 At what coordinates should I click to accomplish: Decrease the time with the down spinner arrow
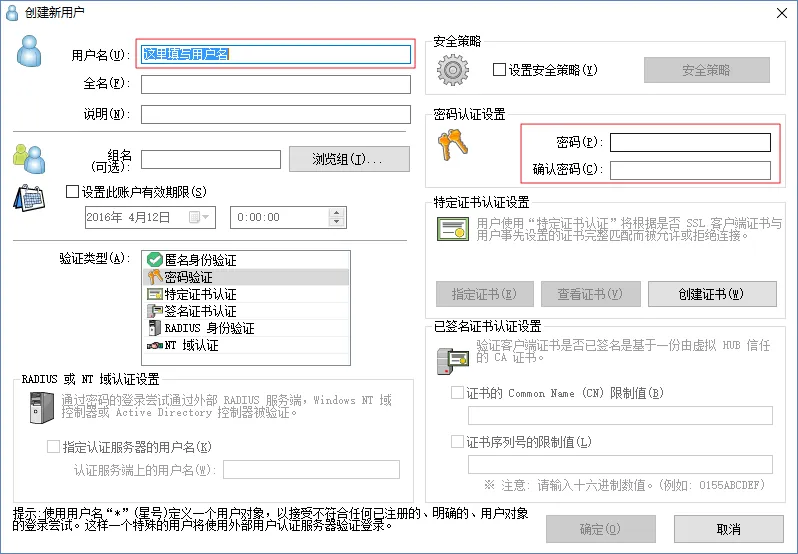(x=336, y=222)
